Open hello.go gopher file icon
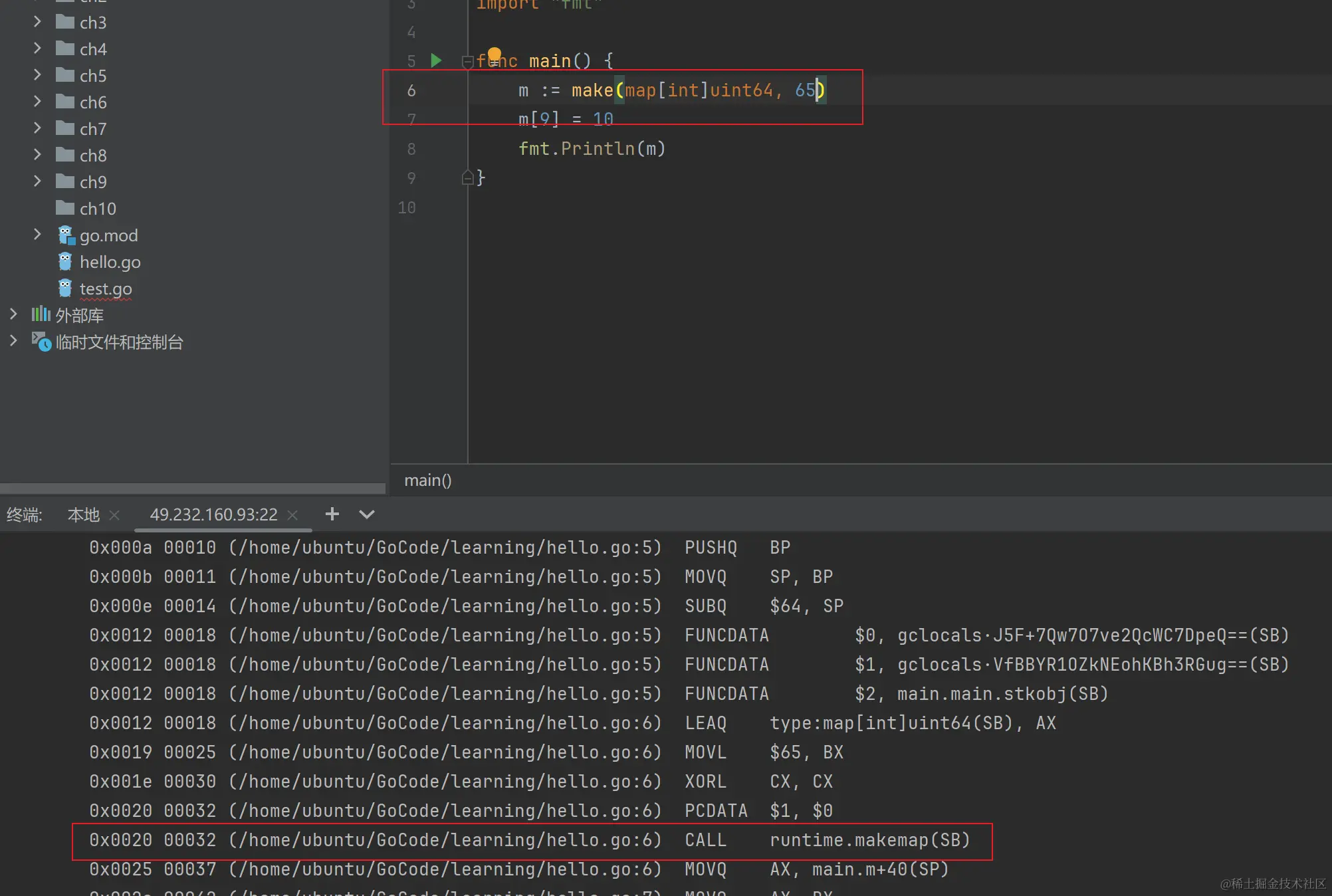1332x896 pixels. [x=65, y=262]
